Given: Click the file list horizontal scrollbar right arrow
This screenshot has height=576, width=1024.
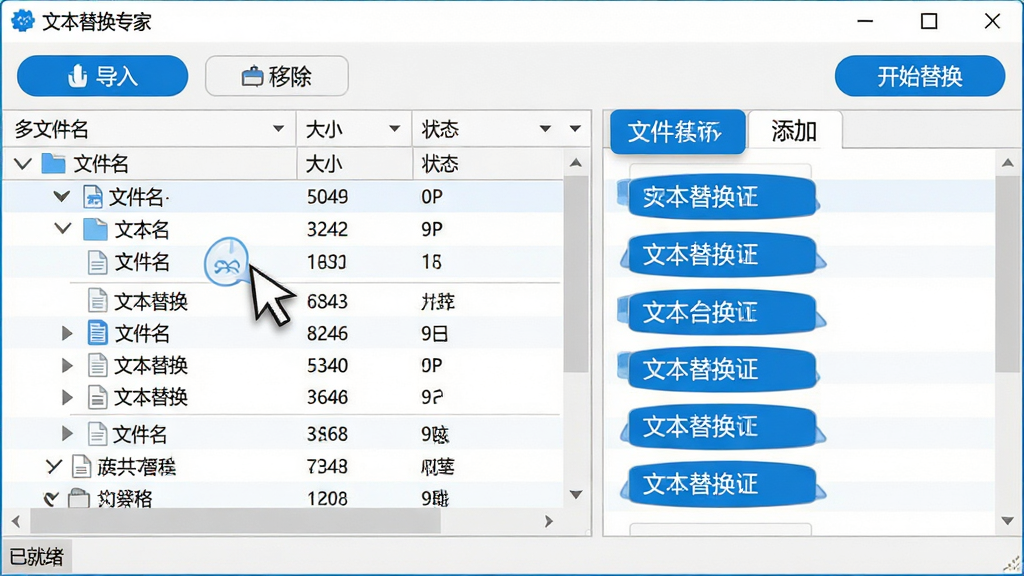Looking at the screenshot, I should pos(549,521).
